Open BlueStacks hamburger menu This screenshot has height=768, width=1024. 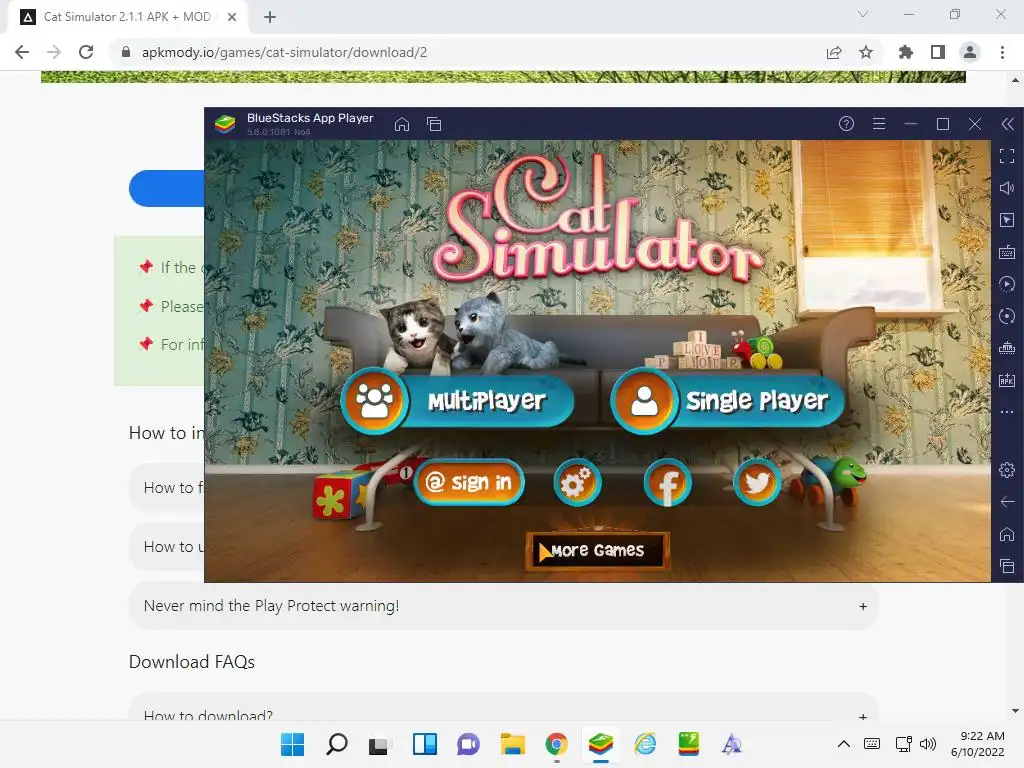click(879, 123)
